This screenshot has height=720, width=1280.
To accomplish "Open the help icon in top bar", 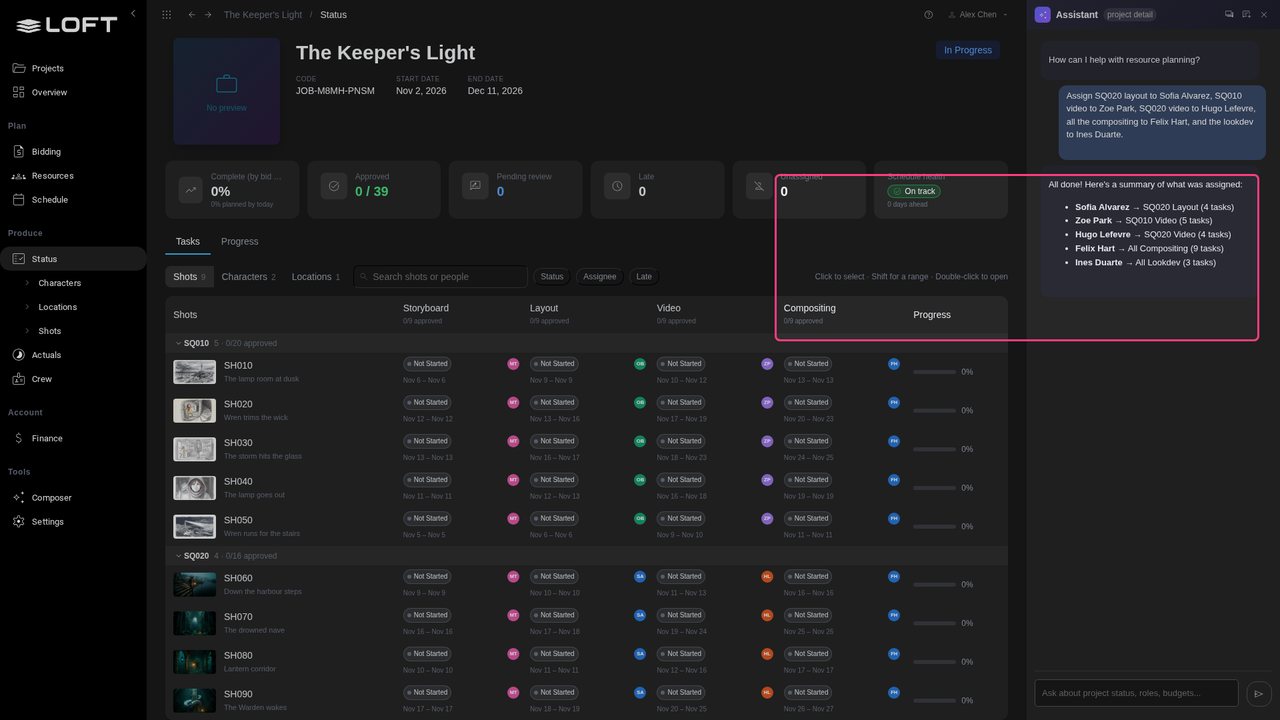I will tap(928, 15).
